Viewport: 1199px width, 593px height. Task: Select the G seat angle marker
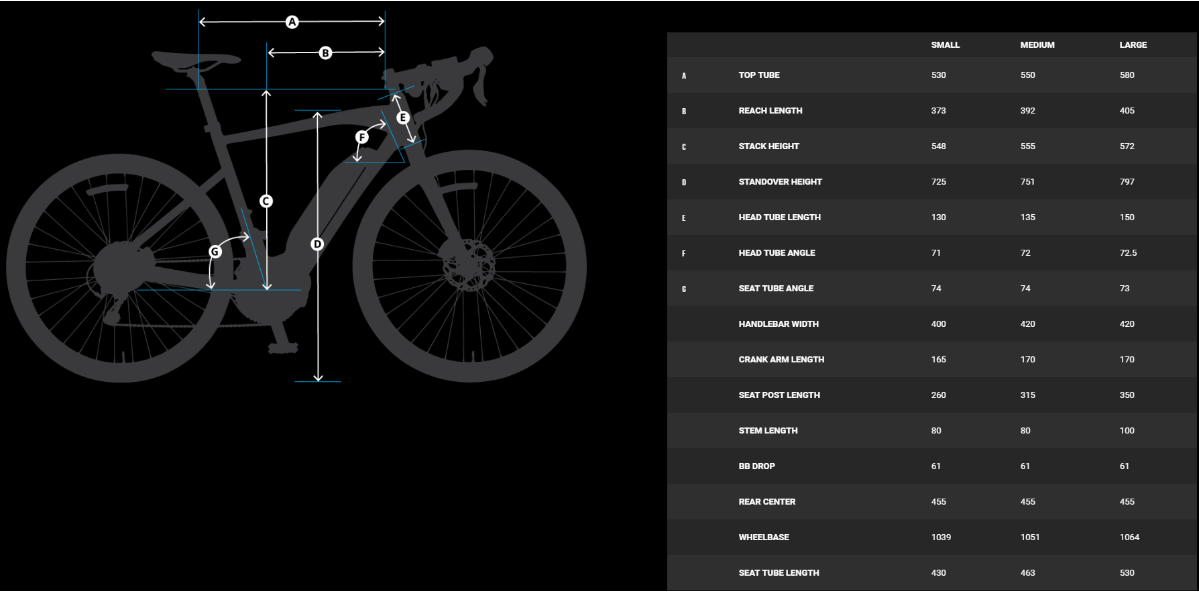[x=215, y=252]
